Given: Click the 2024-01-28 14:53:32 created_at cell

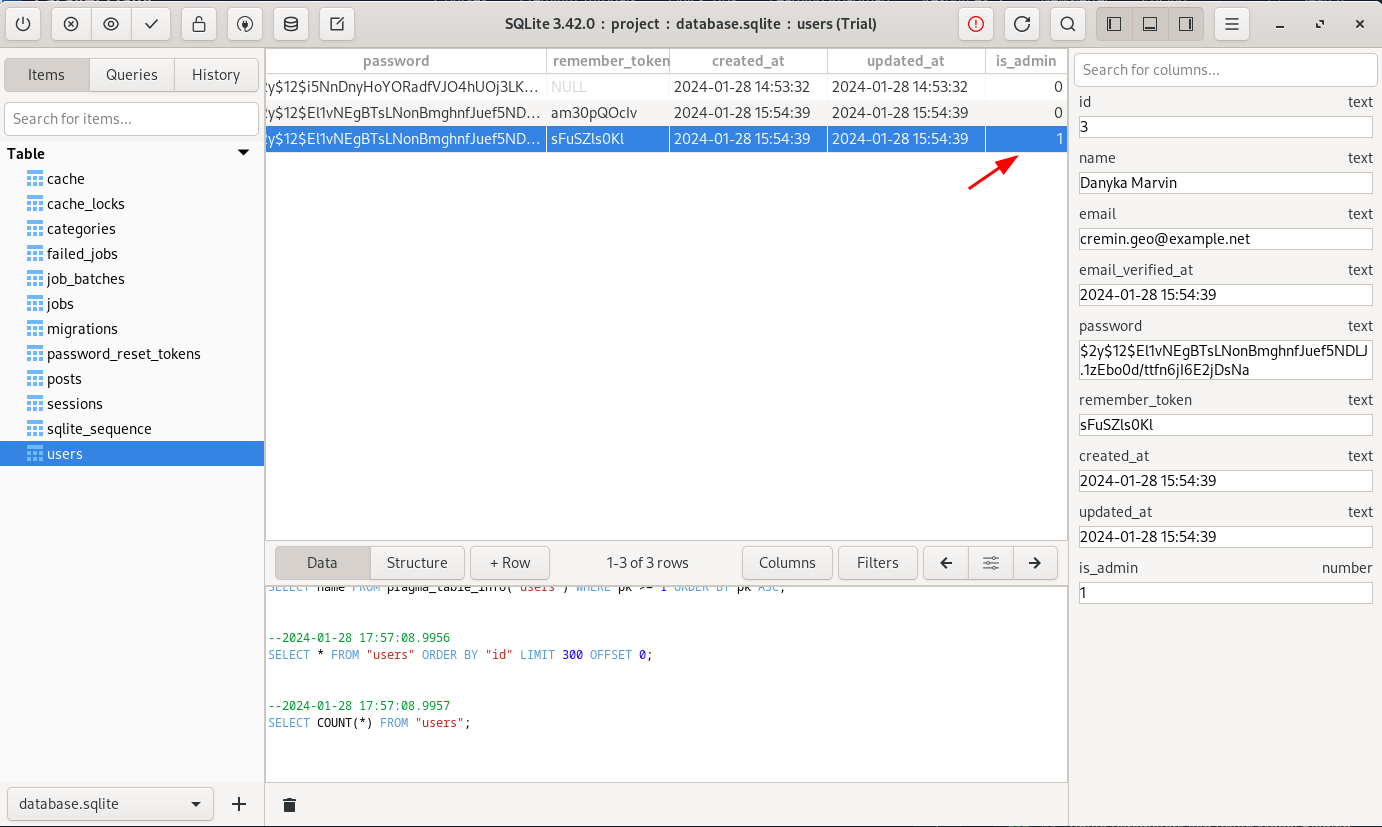Looking at the screenshot, I should pyautogui.click(x=748, y=87).
